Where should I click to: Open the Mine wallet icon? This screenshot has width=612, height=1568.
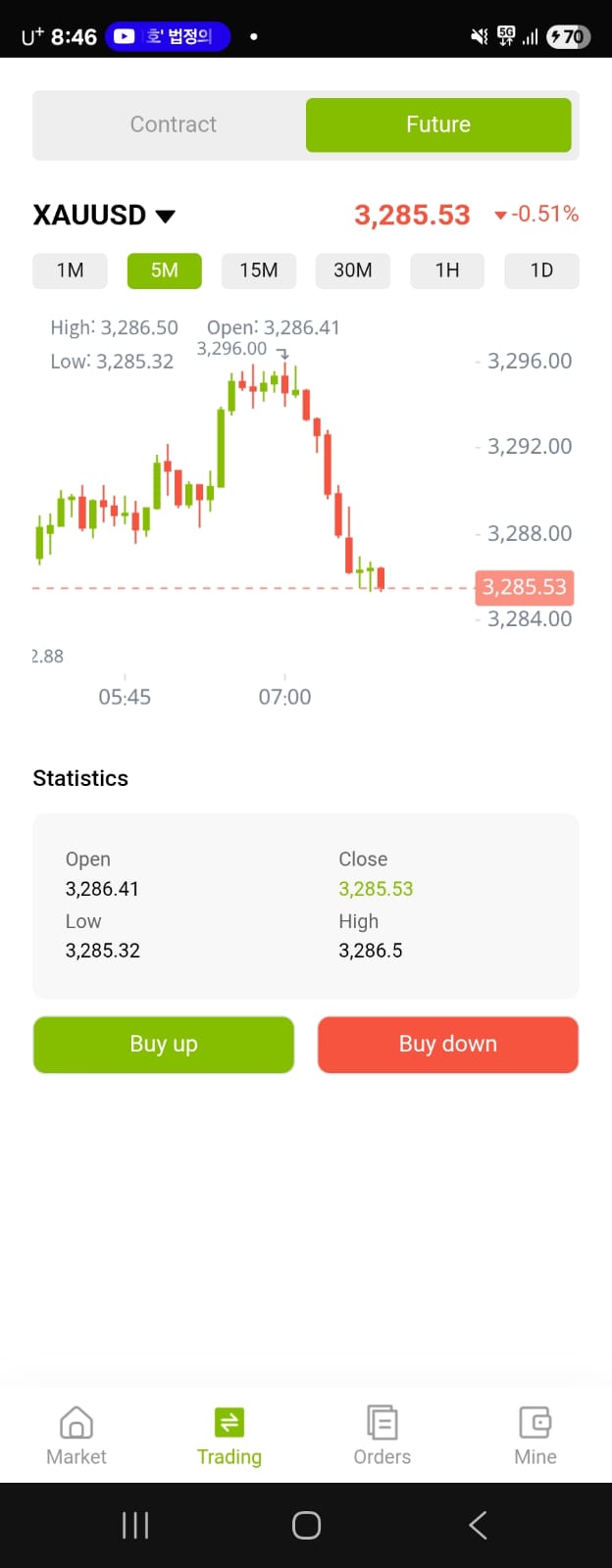[535, 1422]
